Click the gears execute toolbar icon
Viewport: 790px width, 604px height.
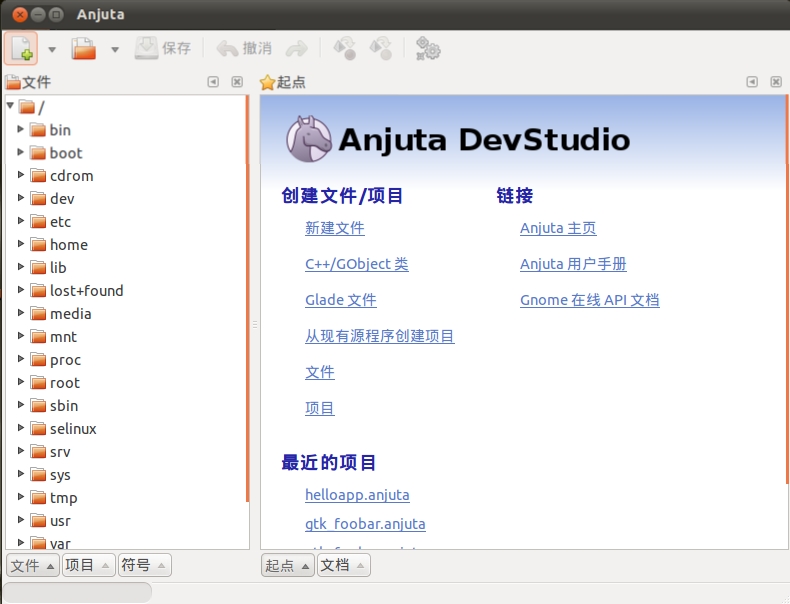click(428, 48)
